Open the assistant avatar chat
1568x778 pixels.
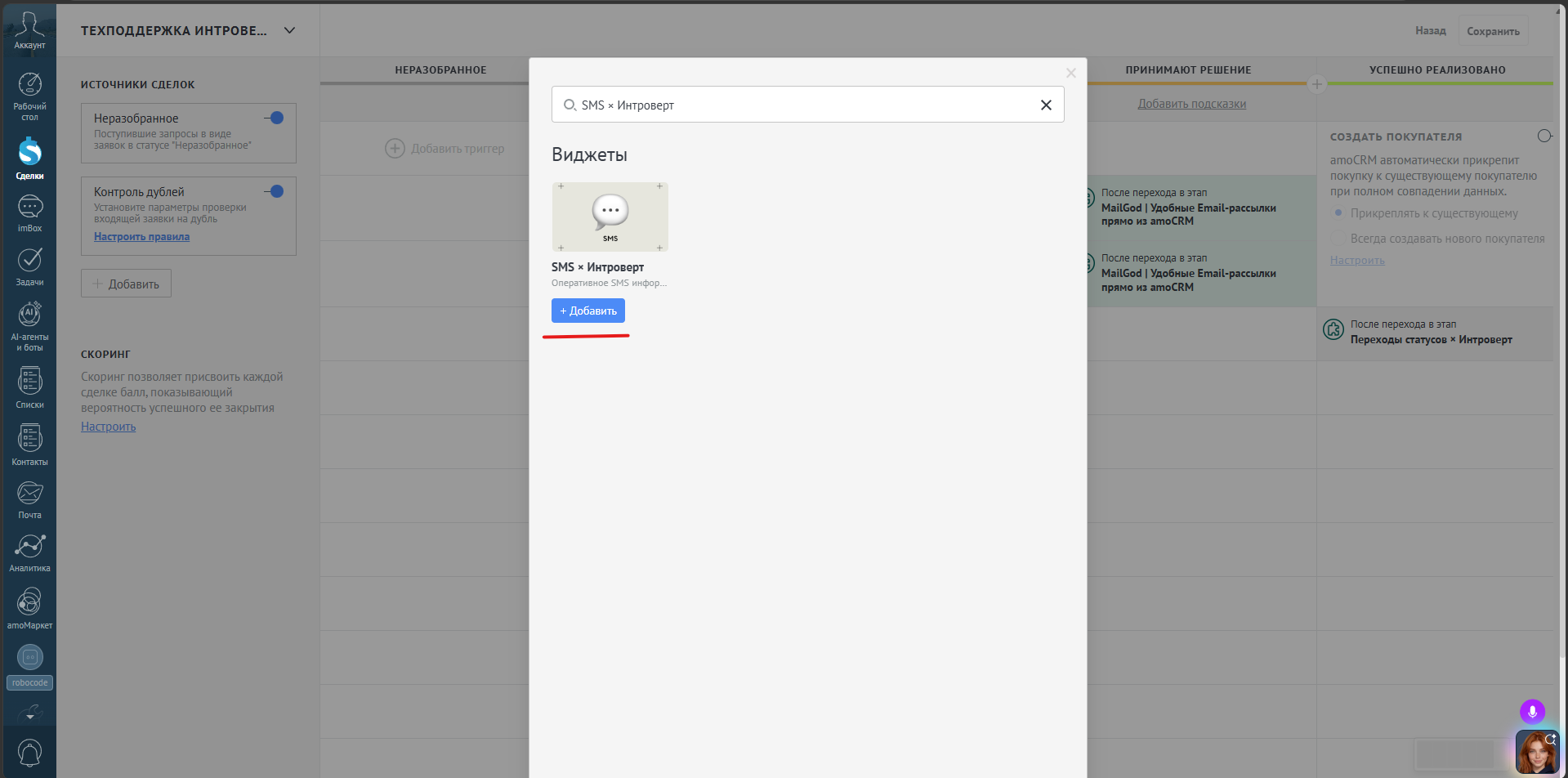click(x=1536, y=752)
